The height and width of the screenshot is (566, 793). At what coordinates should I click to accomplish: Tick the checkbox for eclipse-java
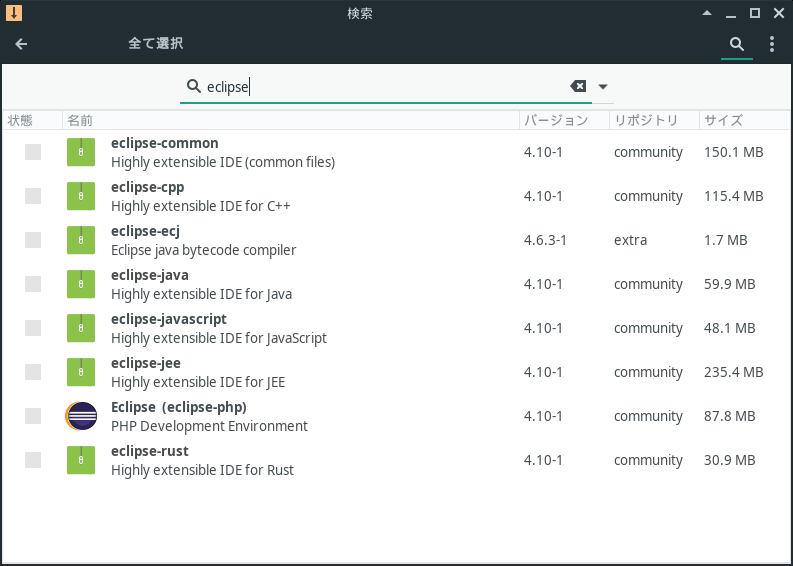tap(33, 284)
